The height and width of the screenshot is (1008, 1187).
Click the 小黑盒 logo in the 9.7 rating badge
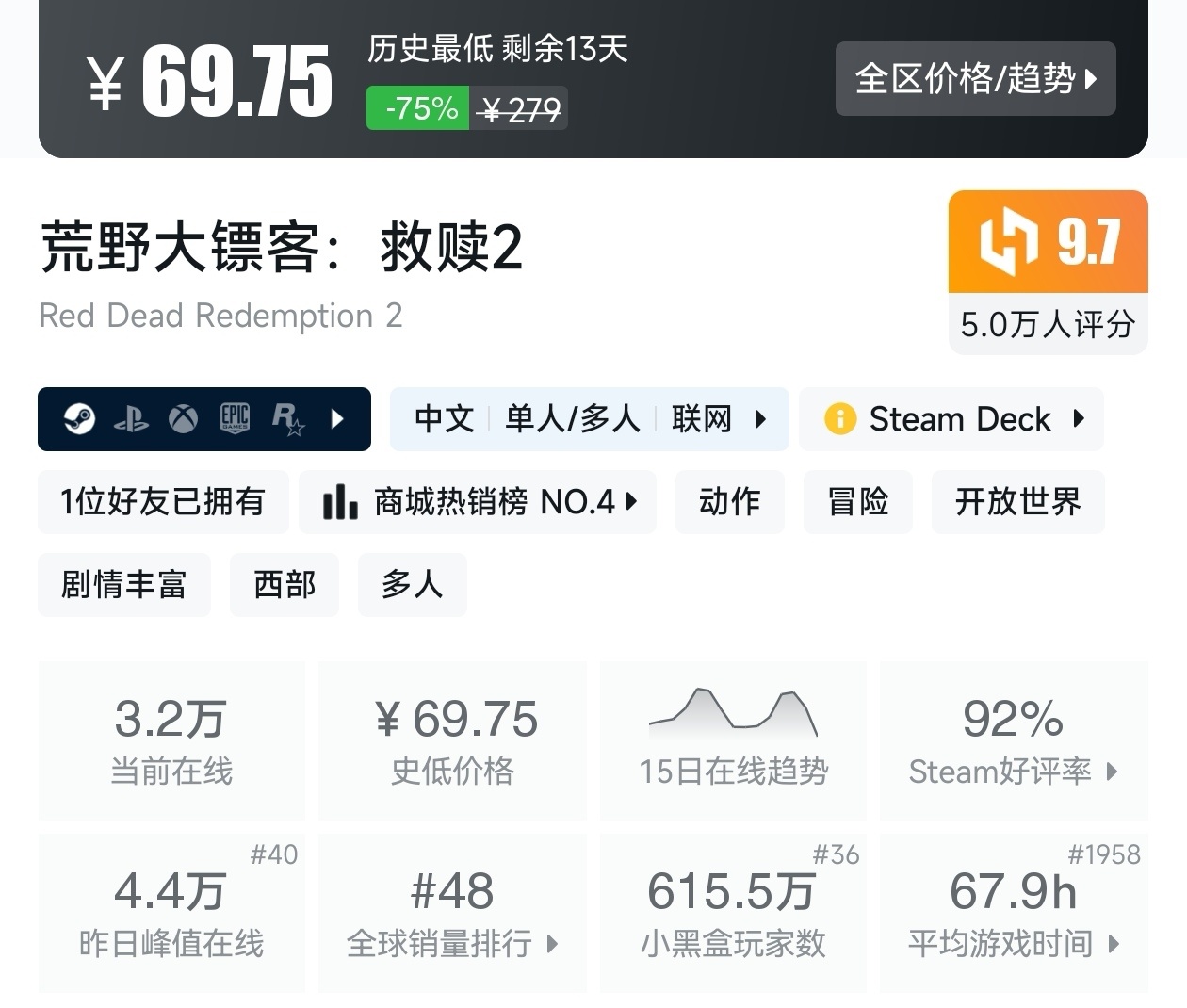coord(1009,241)
